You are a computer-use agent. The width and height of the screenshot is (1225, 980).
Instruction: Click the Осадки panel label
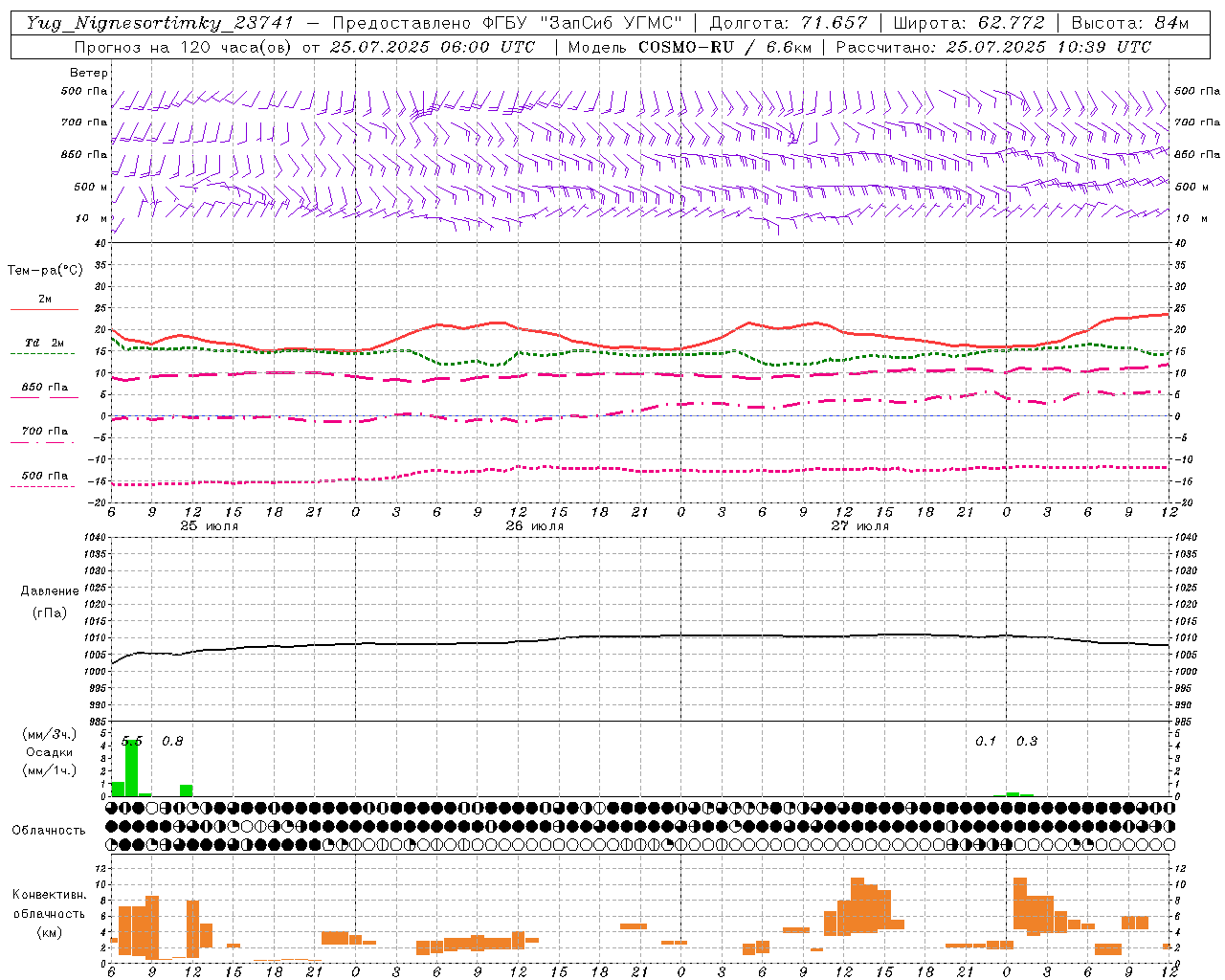50,752
